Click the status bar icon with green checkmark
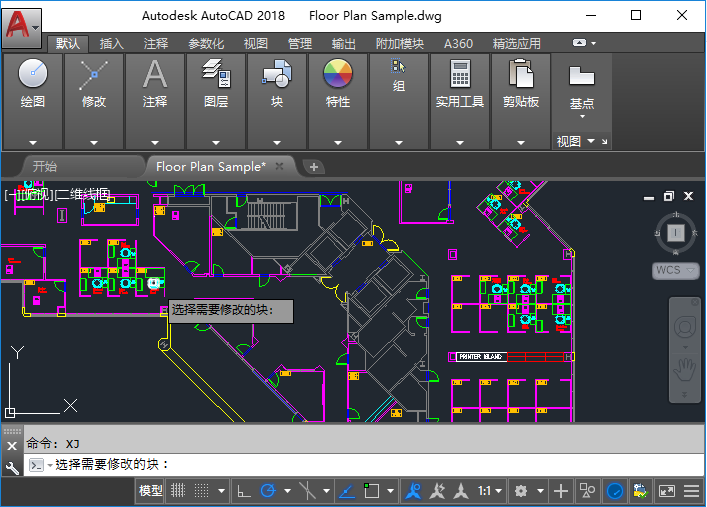This screenshot has height=507, width=707. point(640,491)
